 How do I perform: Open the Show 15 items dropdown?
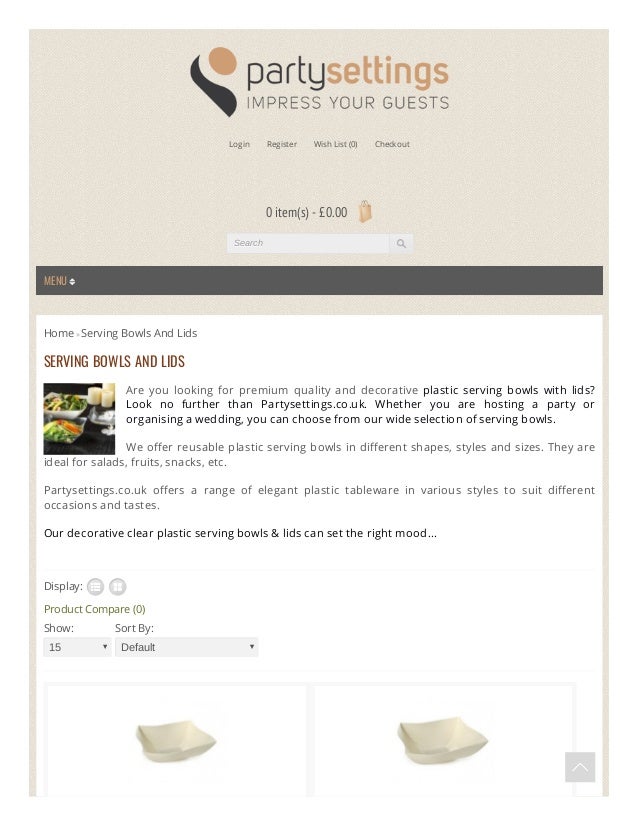pyautogui.click(x=77, y=647)
